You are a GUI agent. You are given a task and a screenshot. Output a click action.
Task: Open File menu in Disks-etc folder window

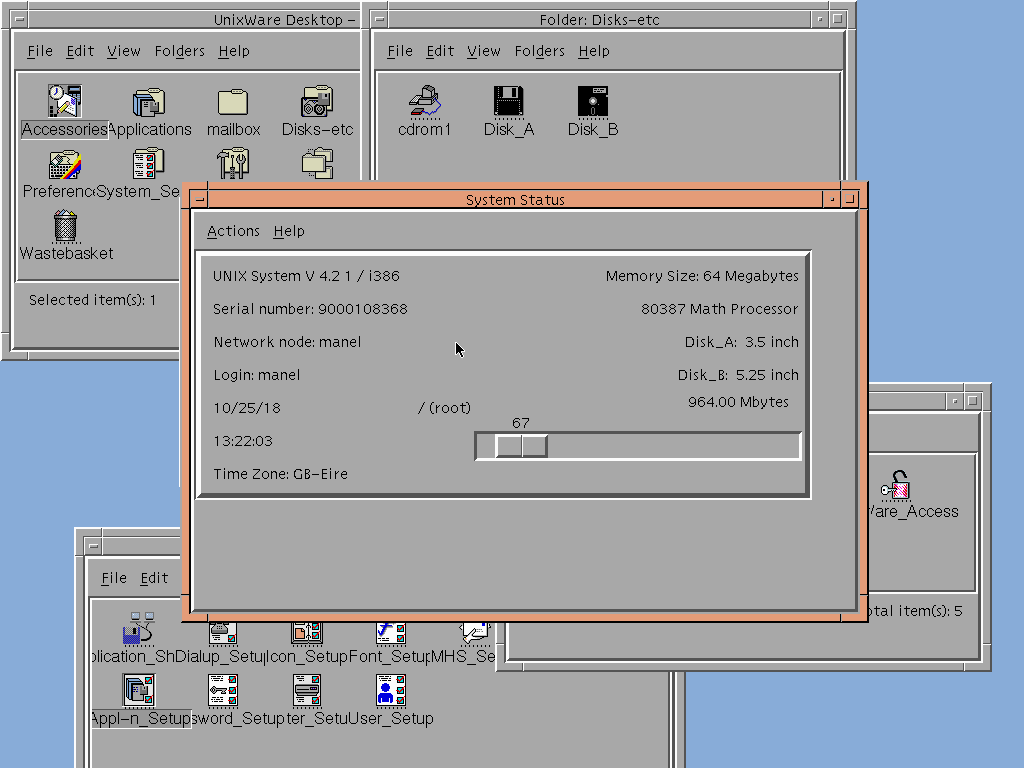[400, 51]
